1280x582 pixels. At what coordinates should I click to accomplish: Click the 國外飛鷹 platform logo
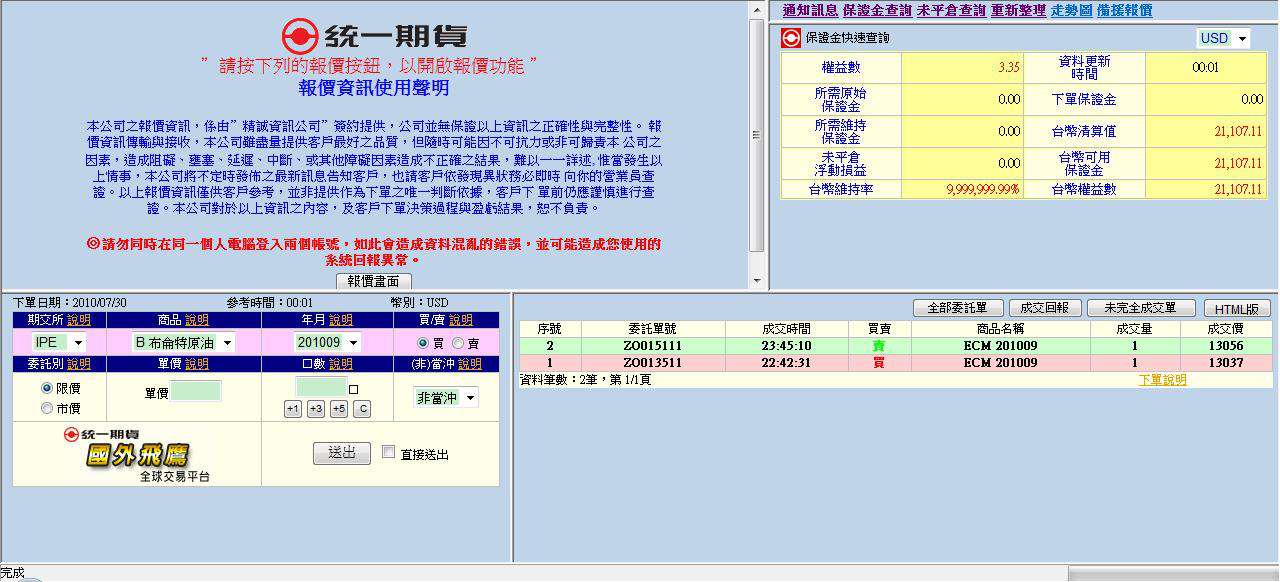pyautogui.click(x=137, y=455)
